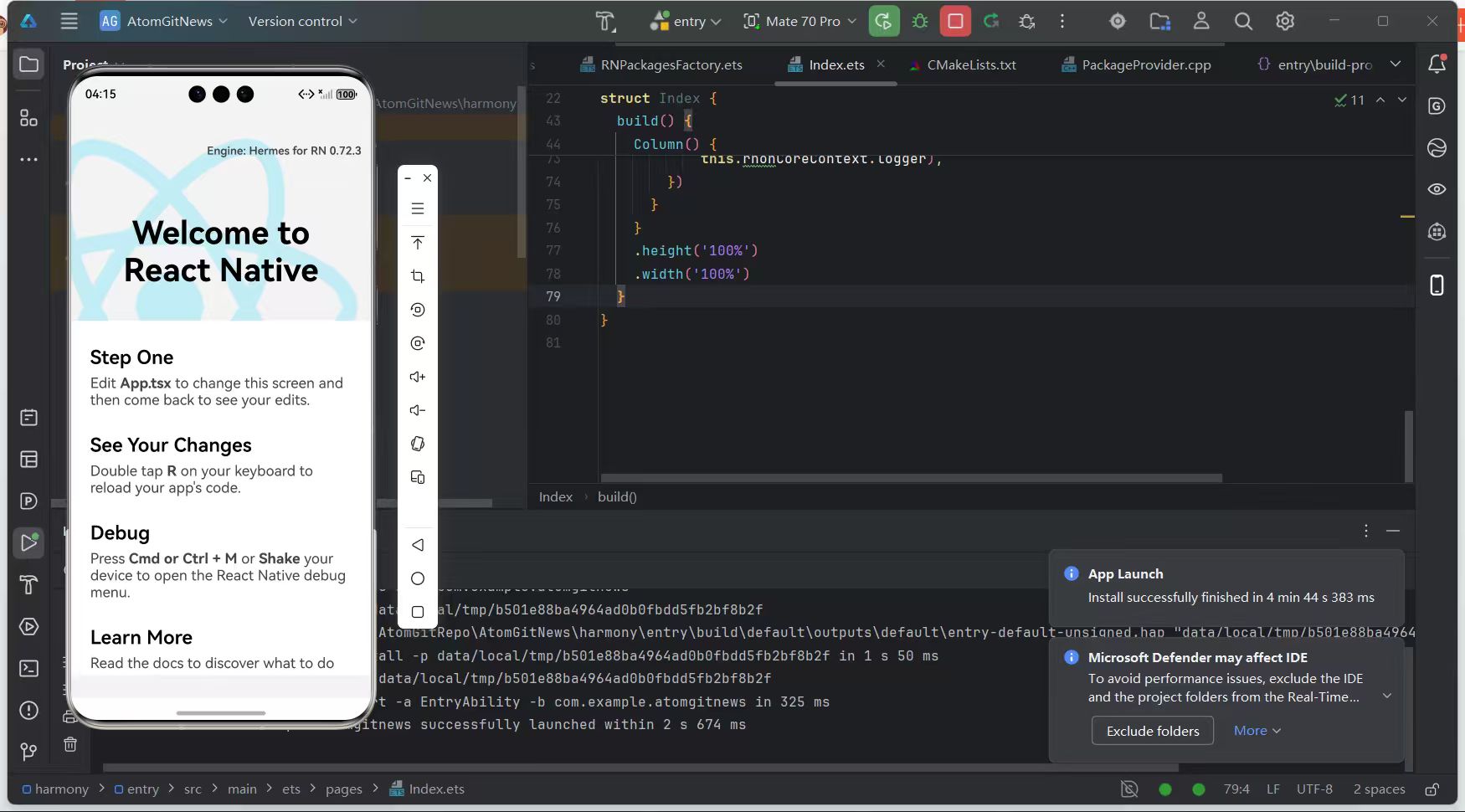Image resolution: width=1465 pixels, height=812 pixels.
Task: Change the 2 spaces indent setting
Action: tap(1379, 789)
